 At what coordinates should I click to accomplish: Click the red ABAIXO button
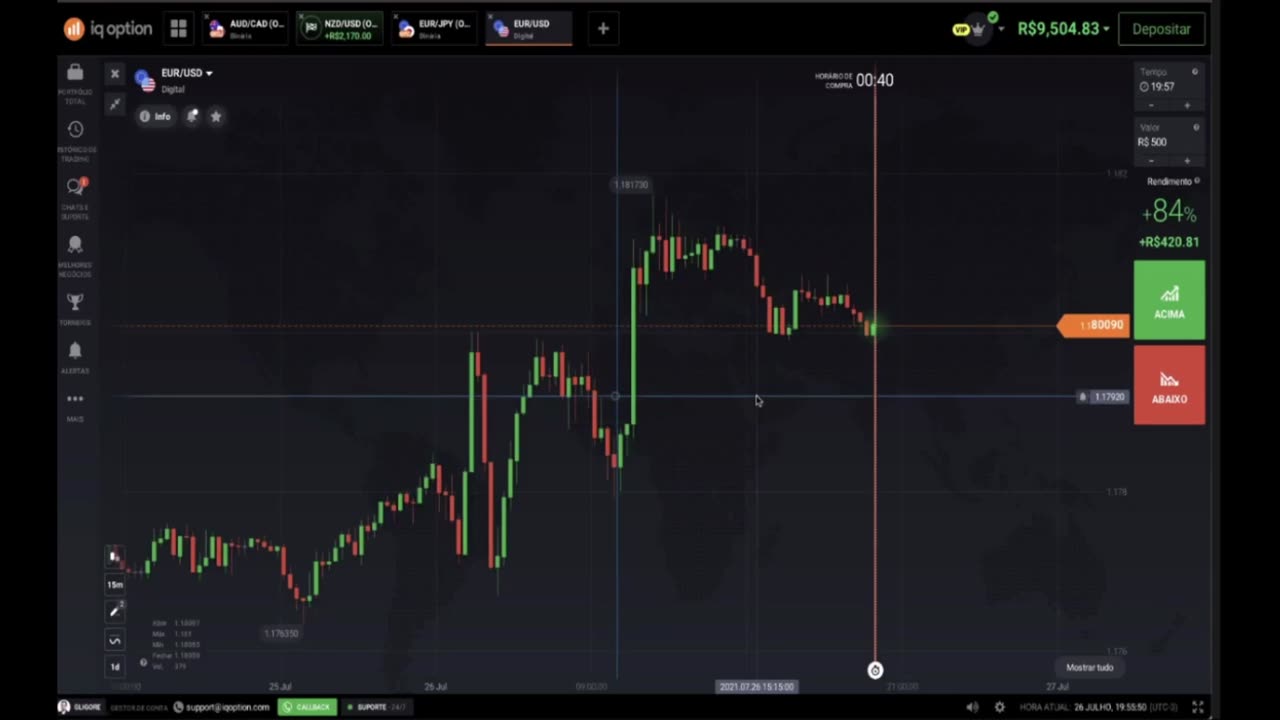(x=1169, y=385)
